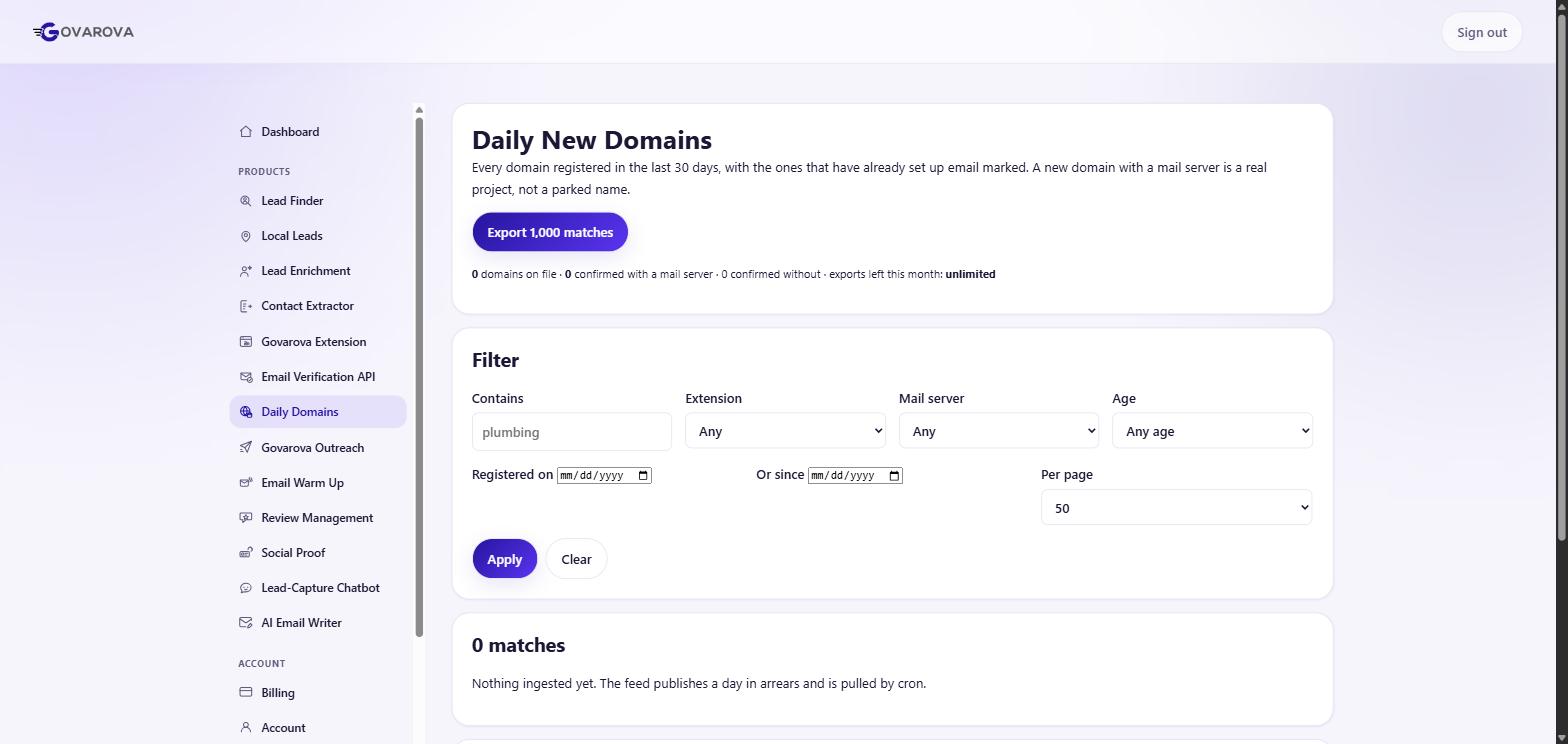Click the Or since date field
The height and width of the screenshot is (744, 1568).
coord(855,475)
